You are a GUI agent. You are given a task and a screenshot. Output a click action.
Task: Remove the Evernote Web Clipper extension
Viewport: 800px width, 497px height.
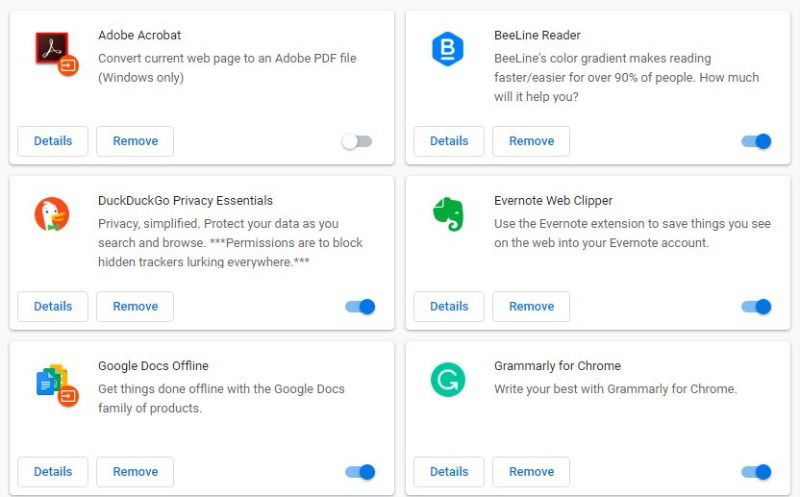[531, 306]
